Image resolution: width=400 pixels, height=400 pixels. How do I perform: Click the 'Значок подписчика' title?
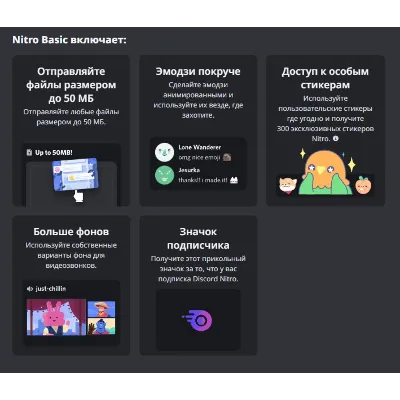click(198, 238)
